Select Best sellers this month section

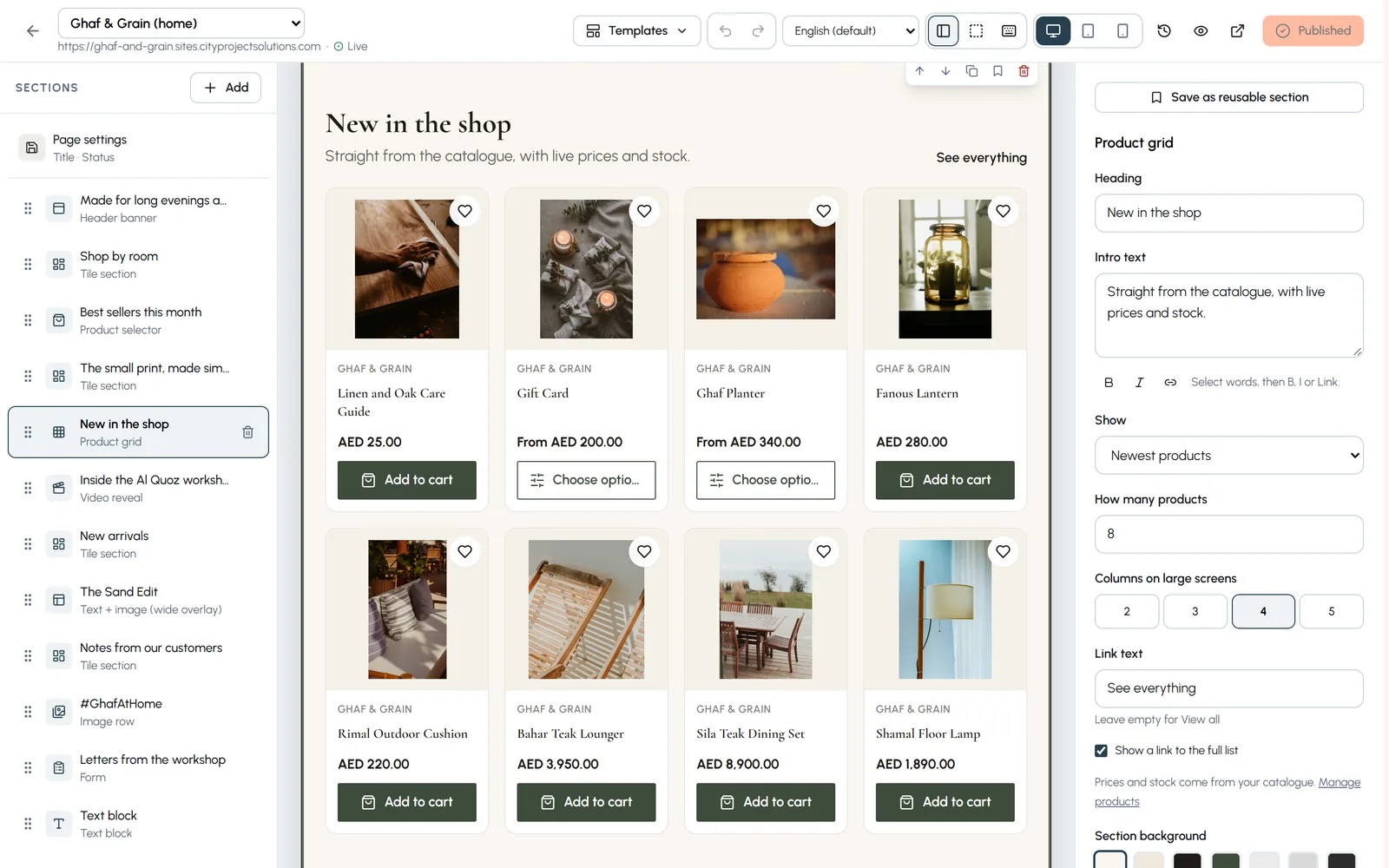tap(139, 320)
